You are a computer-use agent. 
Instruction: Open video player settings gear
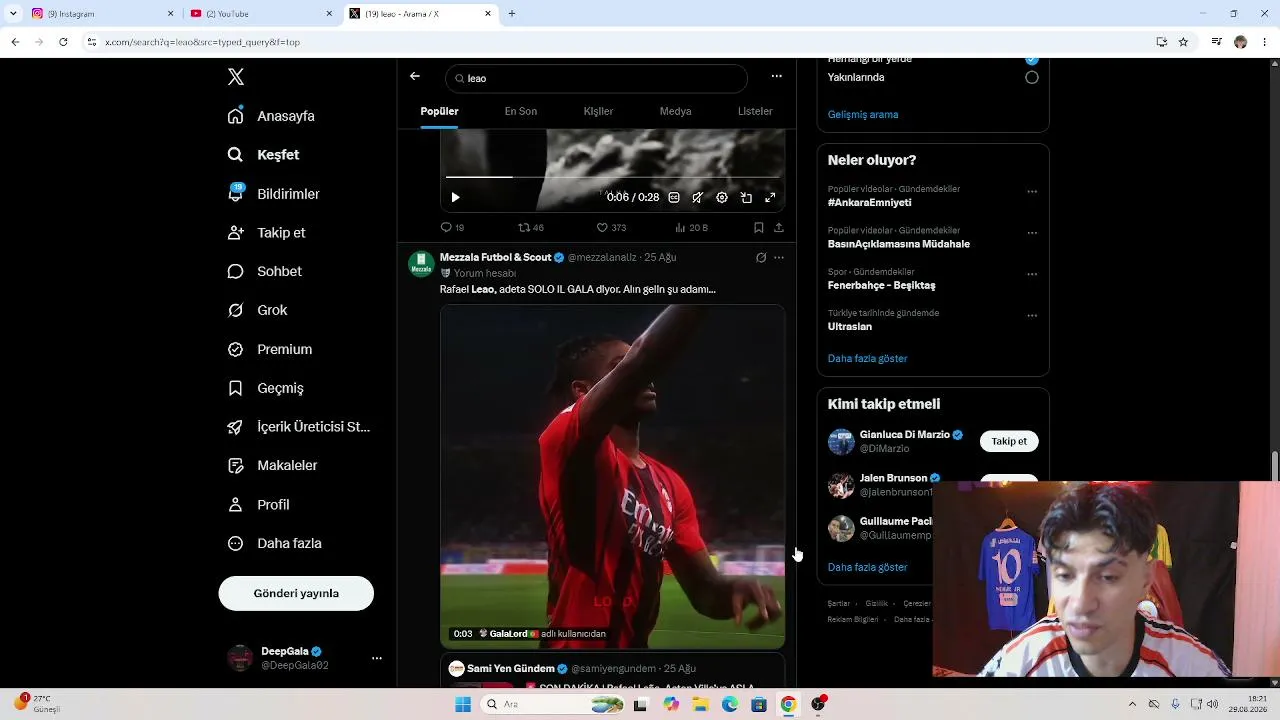coord(722,198)
